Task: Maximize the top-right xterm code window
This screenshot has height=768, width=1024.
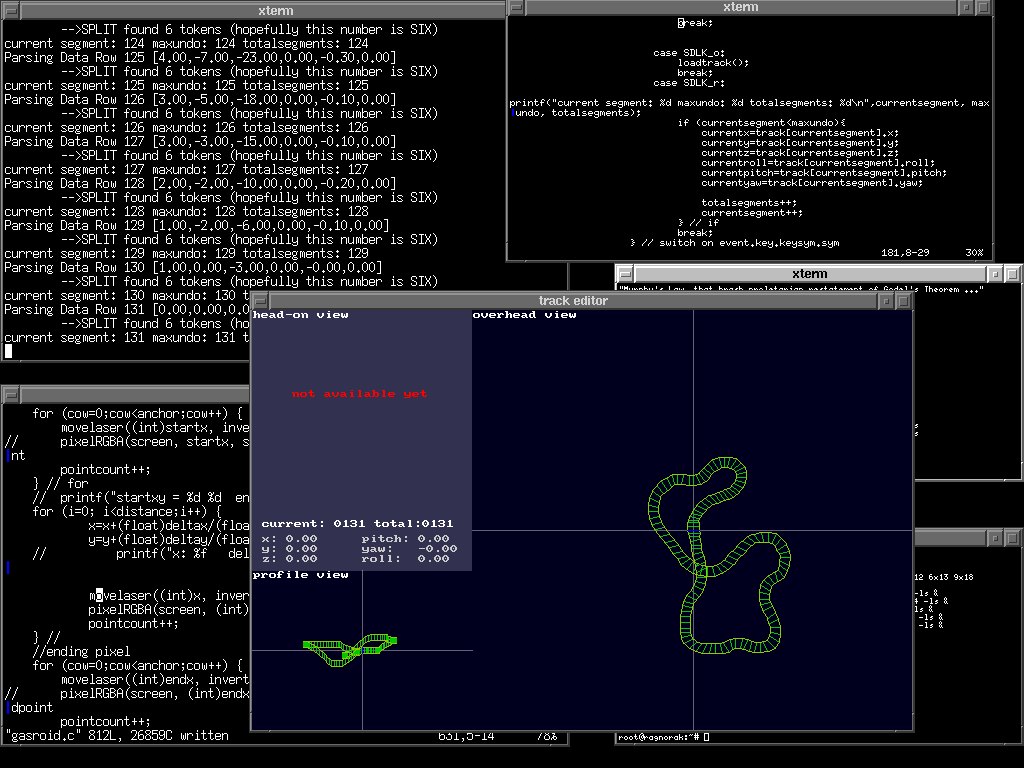Action: click(x=982, y=7)
